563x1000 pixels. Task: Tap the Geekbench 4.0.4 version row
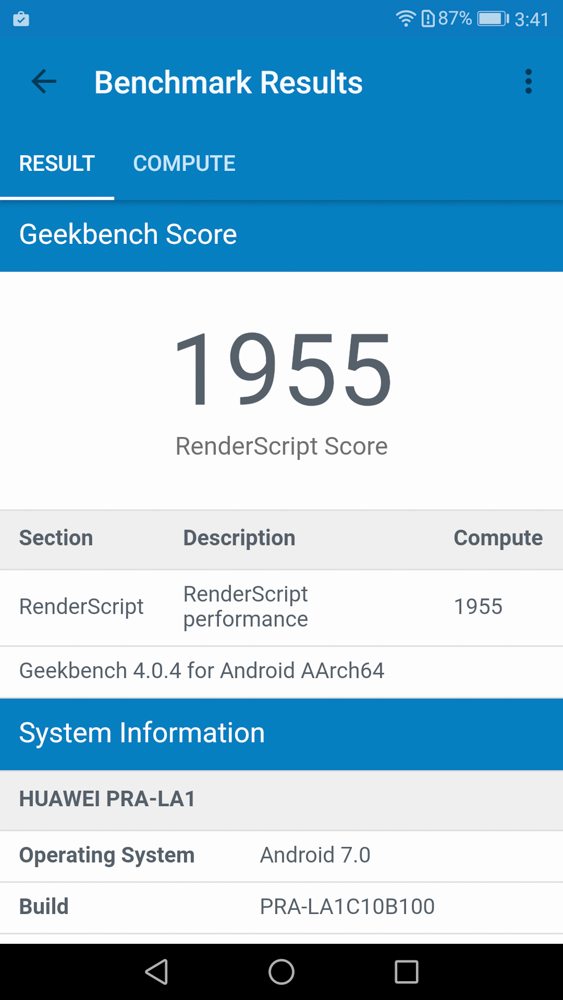[281, 672]
